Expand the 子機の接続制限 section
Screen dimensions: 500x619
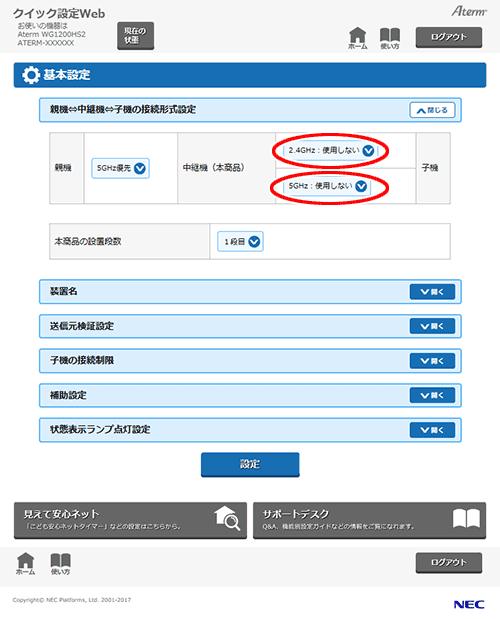[432, 361]
